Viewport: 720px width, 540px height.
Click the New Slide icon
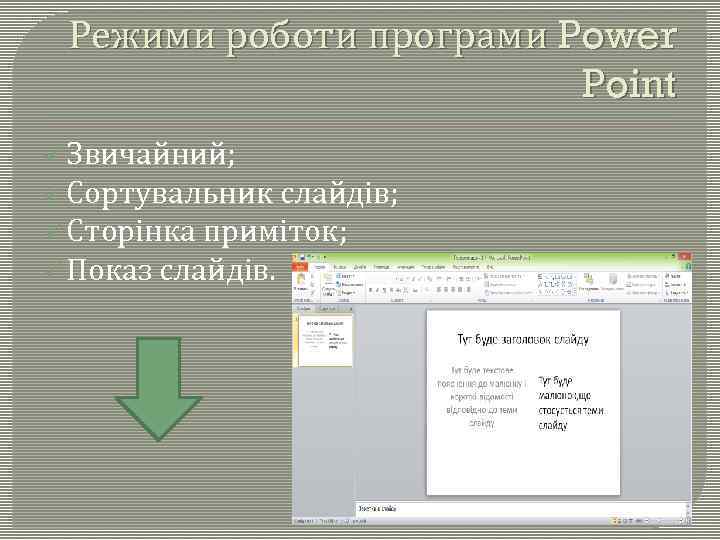(328, 279)
